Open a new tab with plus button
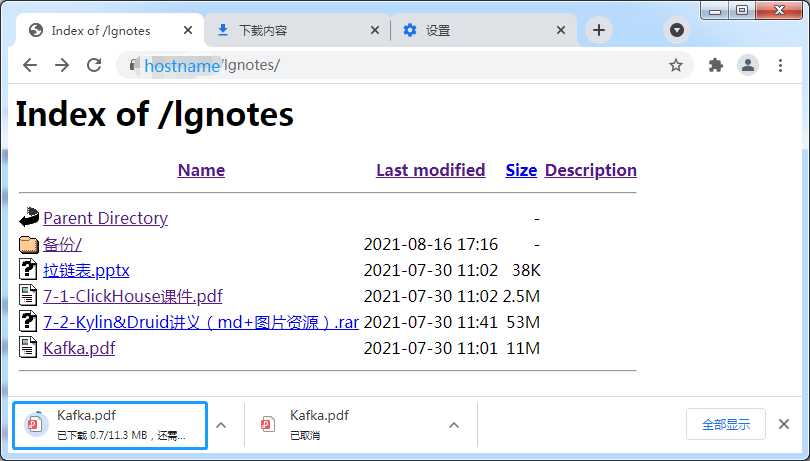The image size is (810, 461). pos(599,30)
